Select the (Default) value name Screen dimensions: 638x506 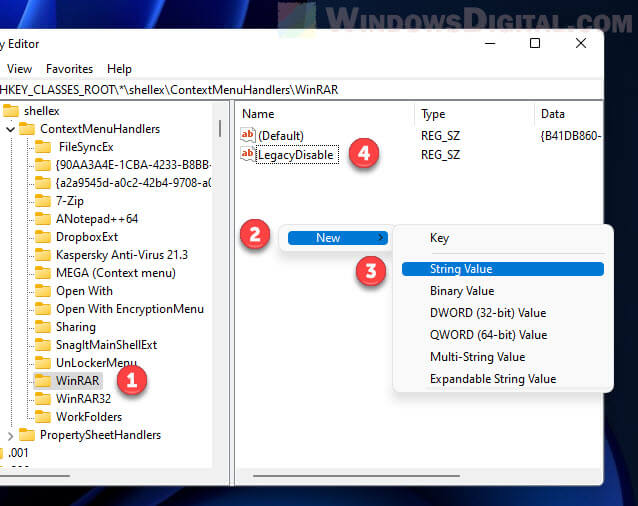coord(281,135)
